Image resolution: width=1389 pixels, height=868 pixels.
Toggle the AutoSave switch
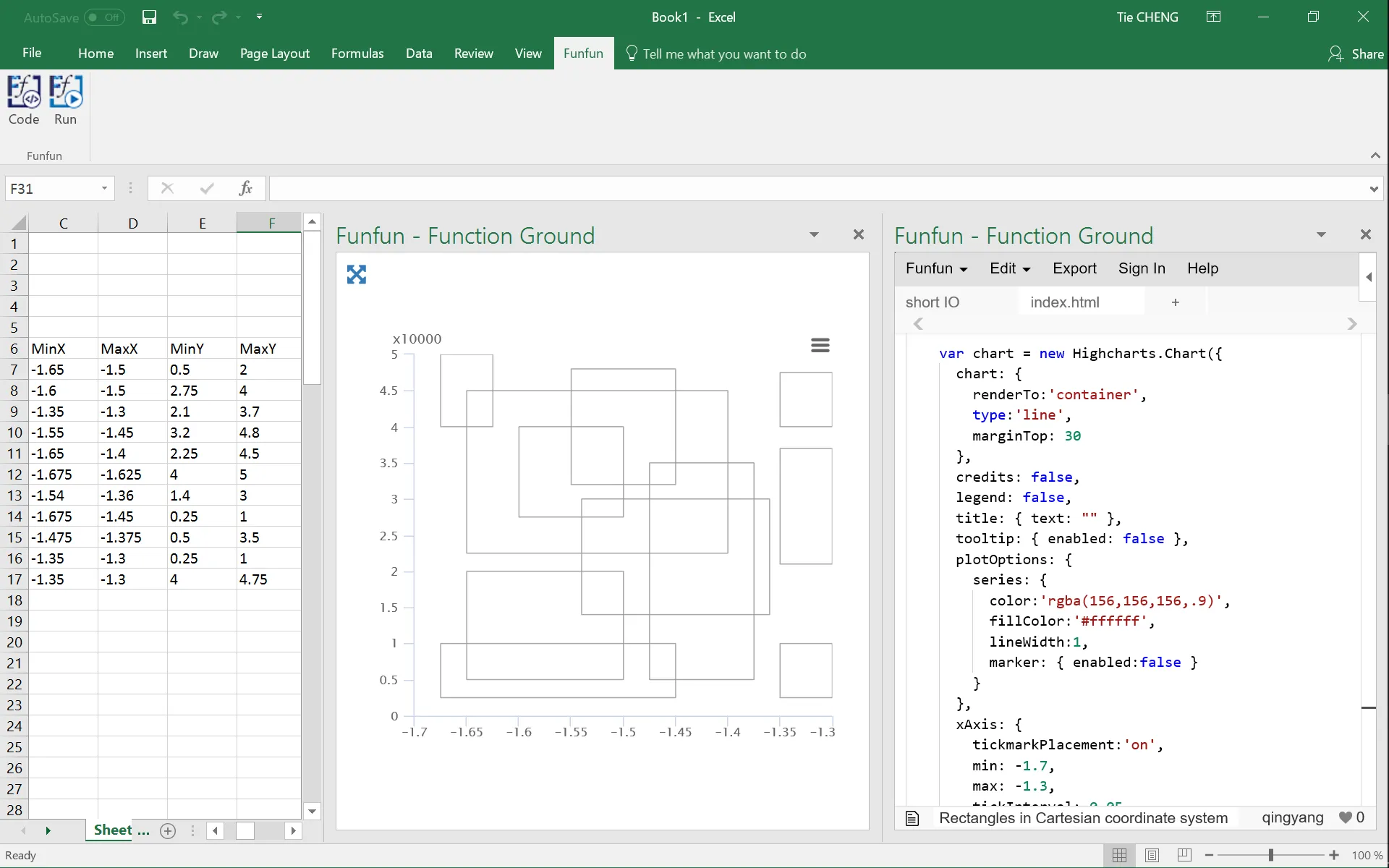(104, 17)
